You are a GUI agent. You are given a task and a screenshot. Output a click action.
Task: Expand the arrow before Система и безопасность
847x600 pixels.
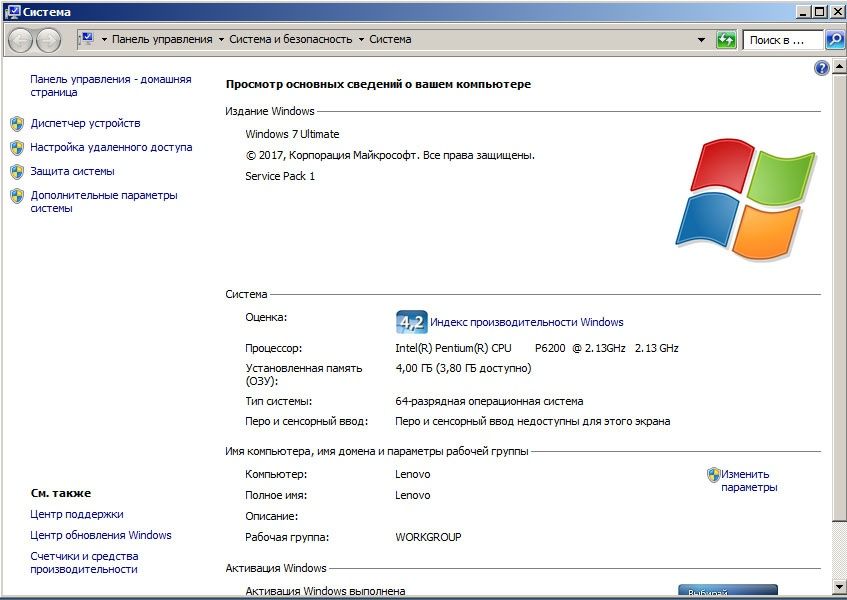click(221, 39)
